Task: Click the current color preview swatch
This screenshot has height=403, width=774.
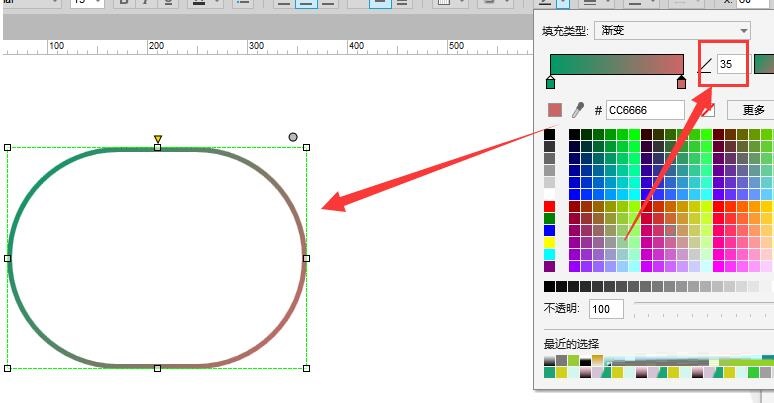Action: (554, 110)
